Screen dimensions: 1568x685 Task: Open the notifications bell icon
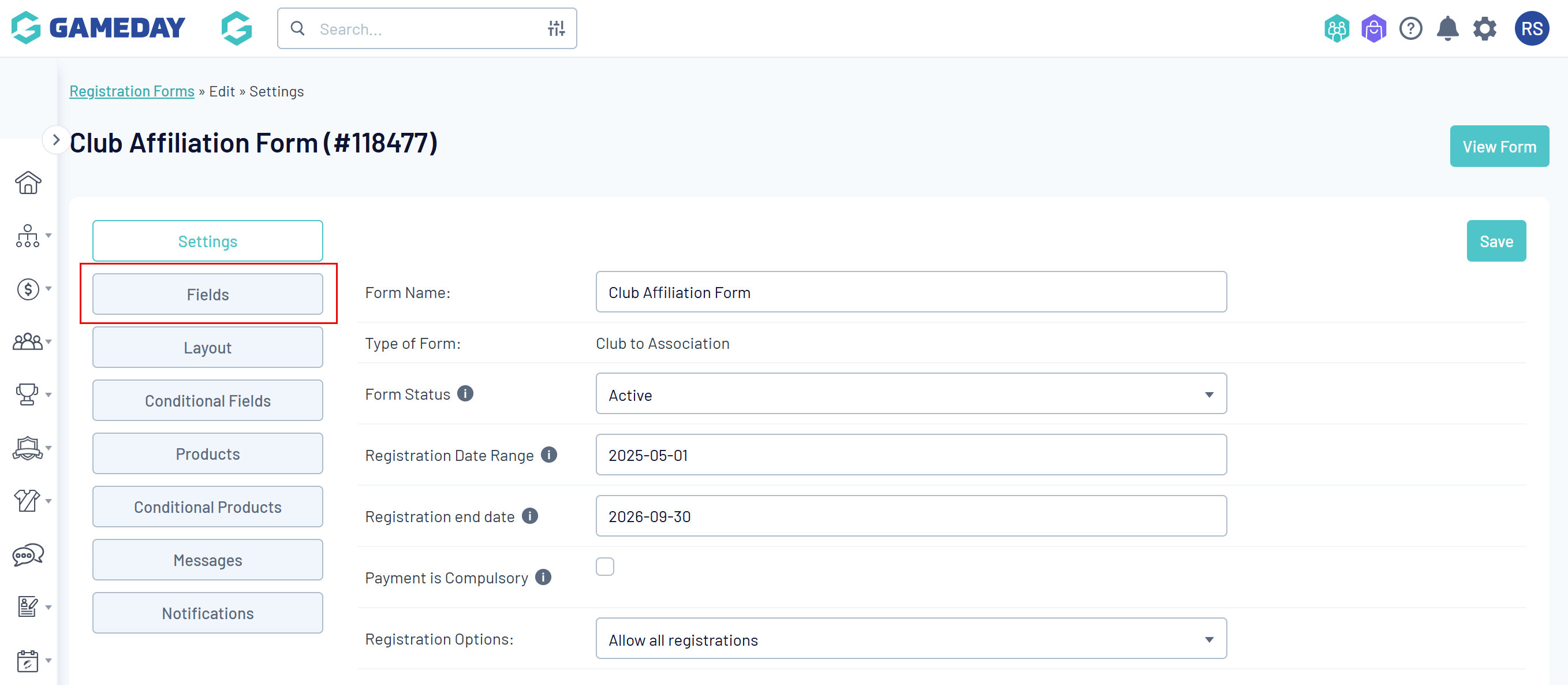coord(1447,29)
